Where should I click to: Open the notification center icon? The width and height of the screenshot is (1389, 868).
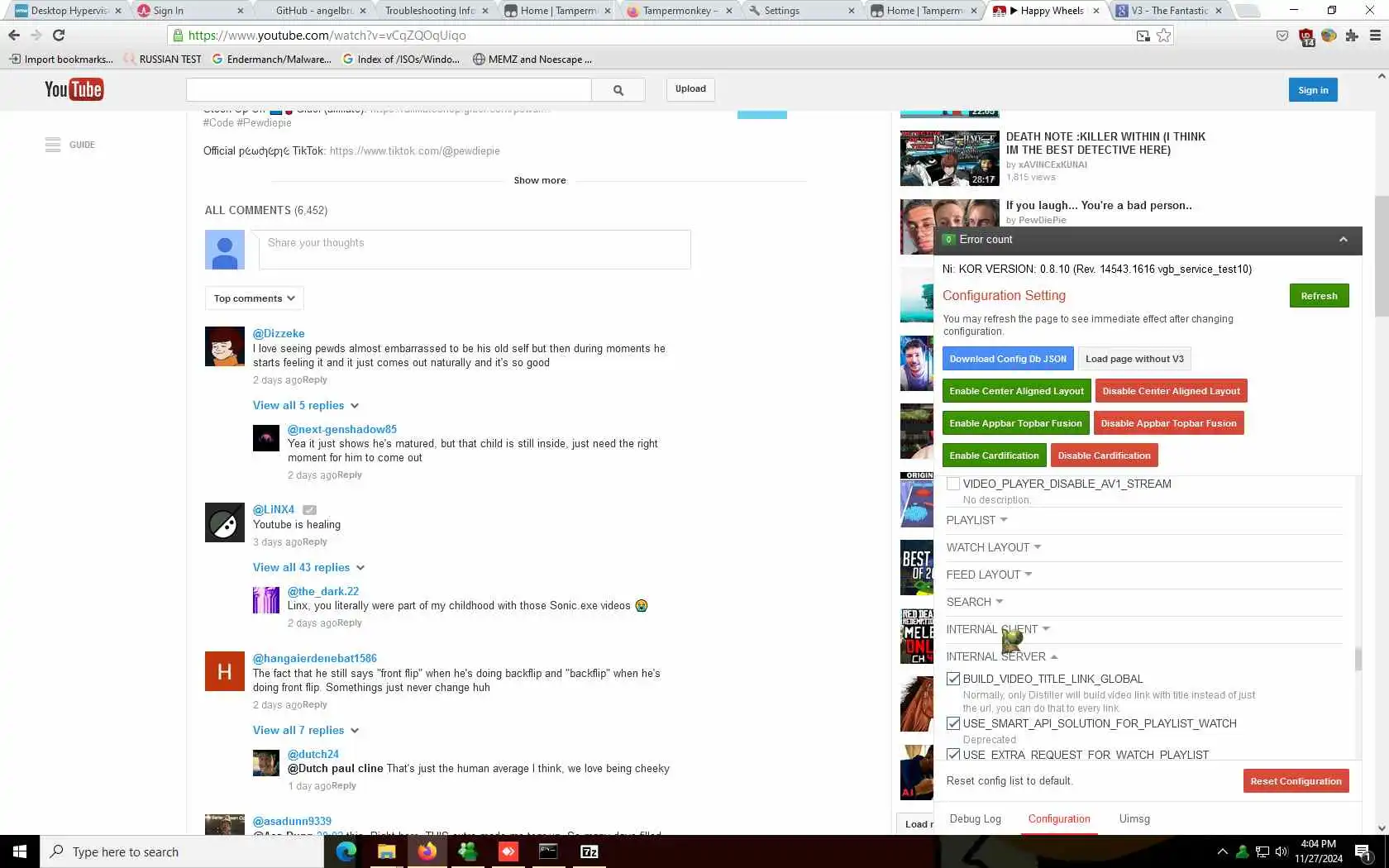tap(1363, 851)
